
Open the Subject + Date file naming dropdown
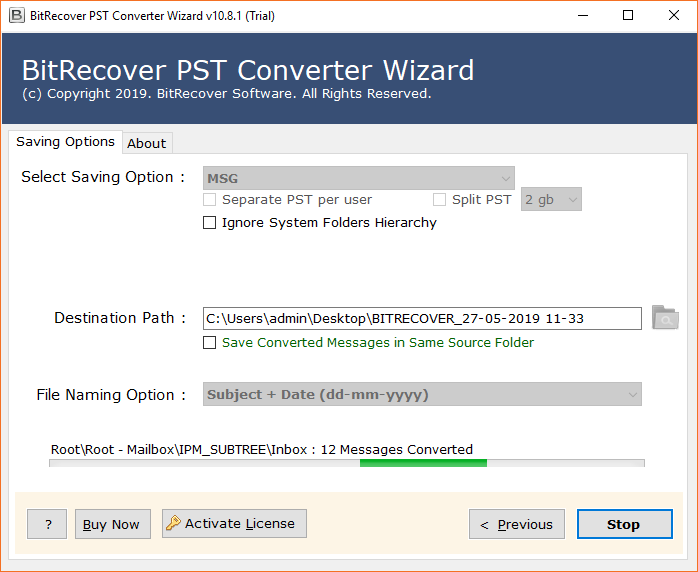[422, 394]
